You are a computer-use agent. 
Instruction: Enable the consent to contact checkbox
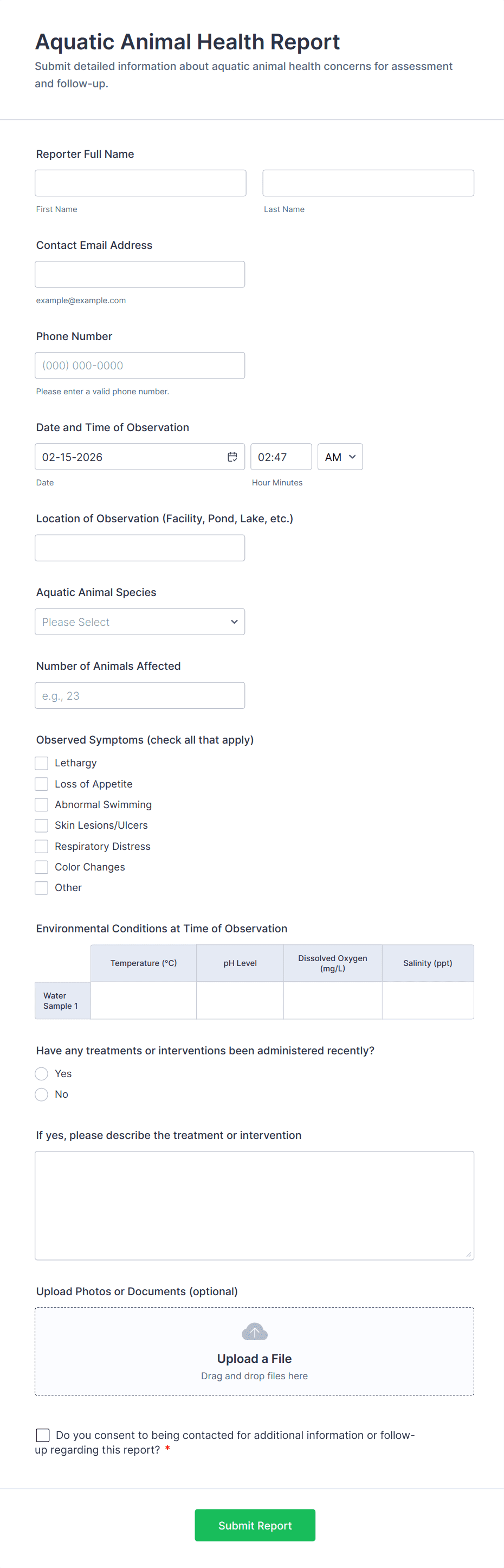pyautogui.click(x=43, y=1435)
